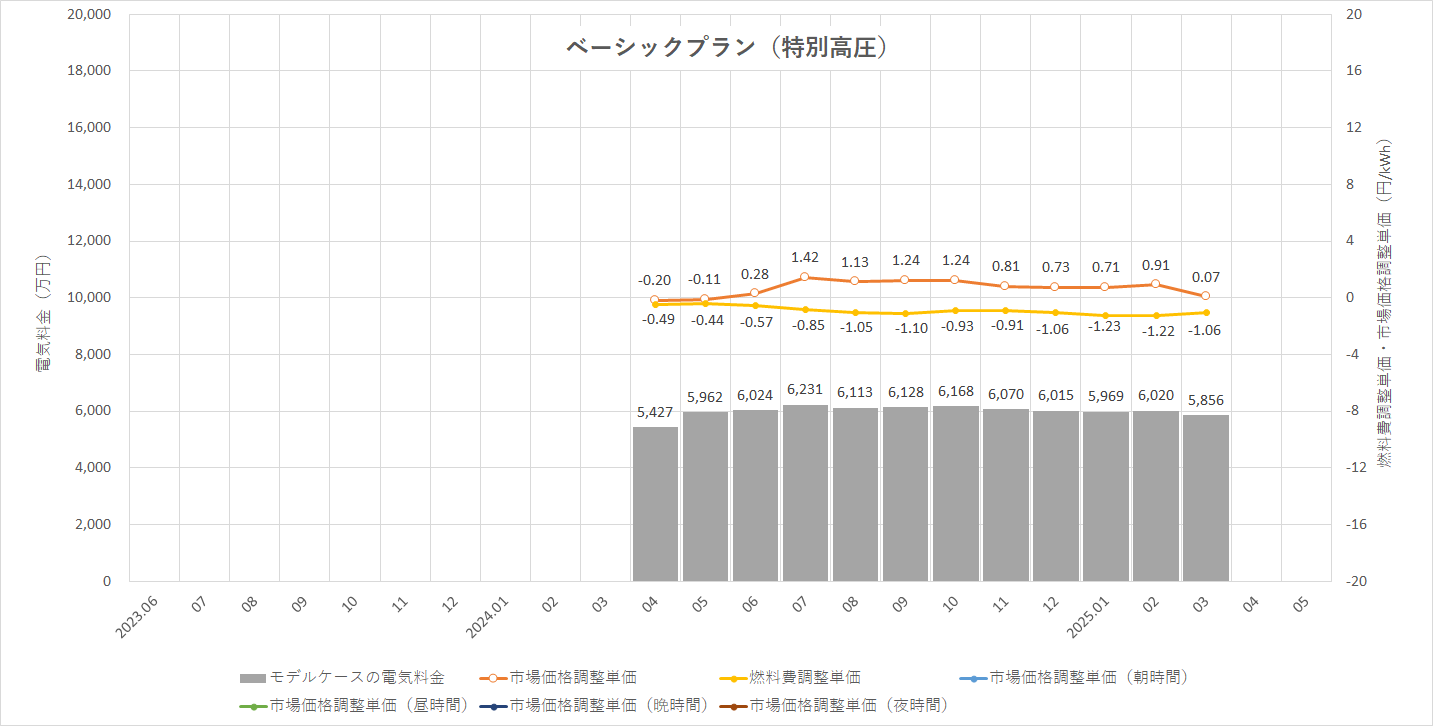Click the bar labeled 5,427 for month 04
The width and height of the screenshot is (1433, 726).
point(655,504)
